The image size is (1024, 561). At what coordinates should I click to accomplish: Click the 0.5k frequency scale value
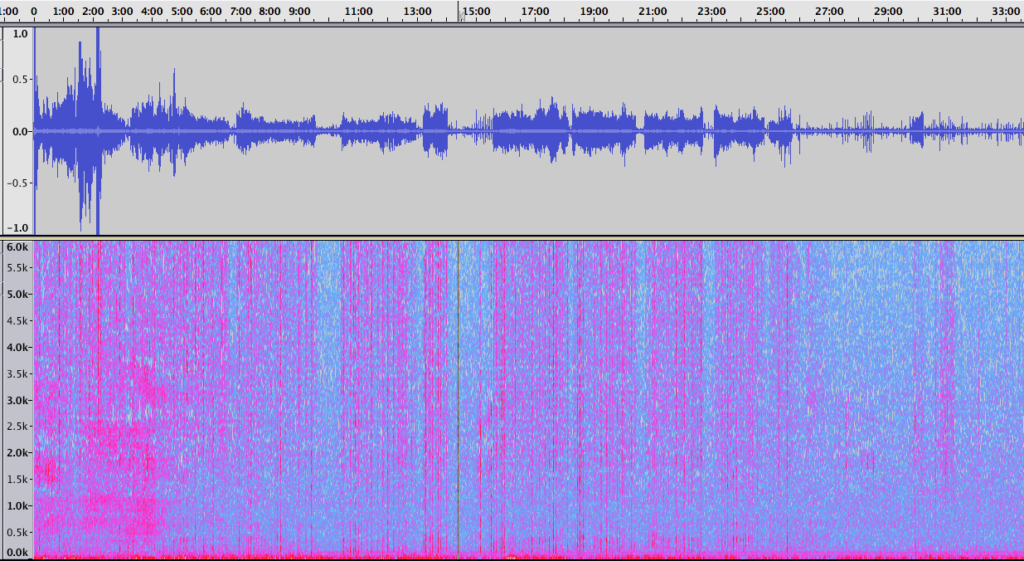point(18,532)
